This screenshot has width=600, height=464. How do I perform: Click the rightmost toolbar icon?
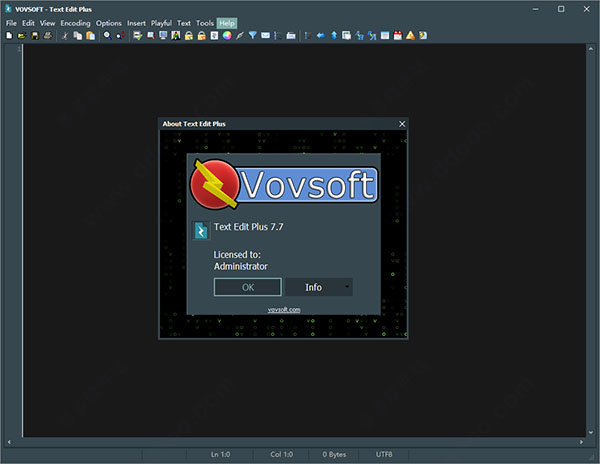(x=423, y=36)
